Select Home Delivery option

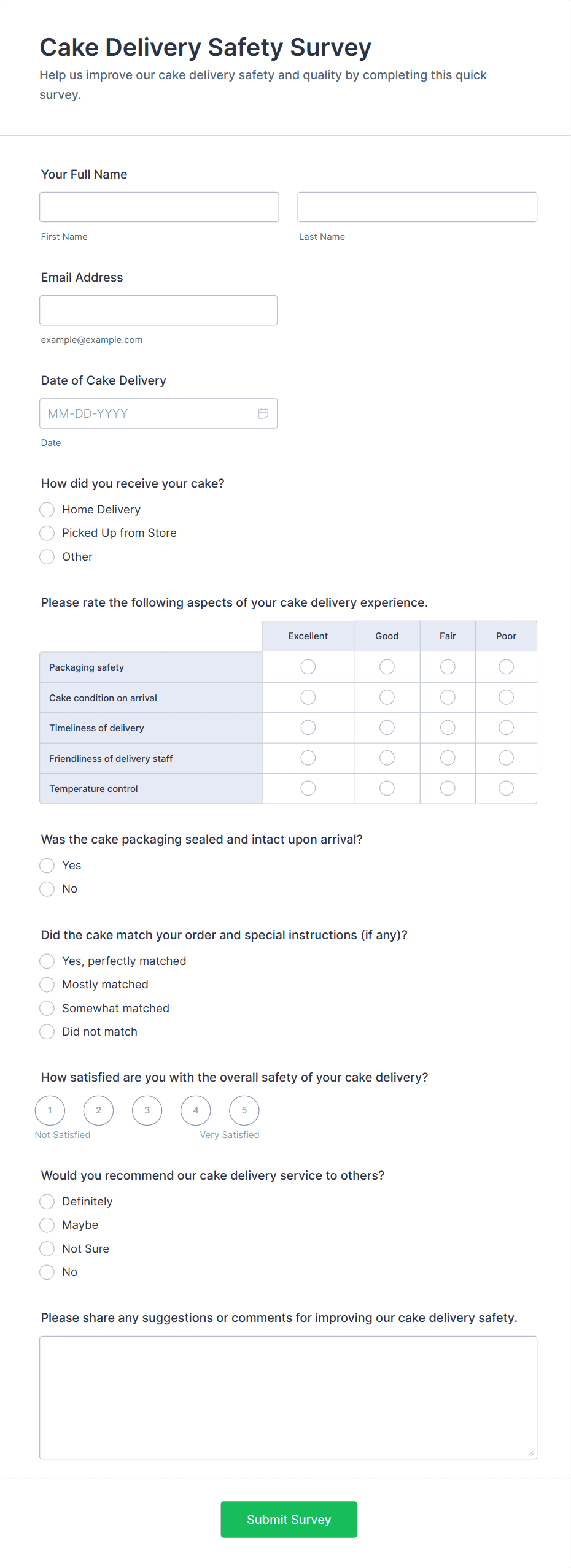coord(47,510)
